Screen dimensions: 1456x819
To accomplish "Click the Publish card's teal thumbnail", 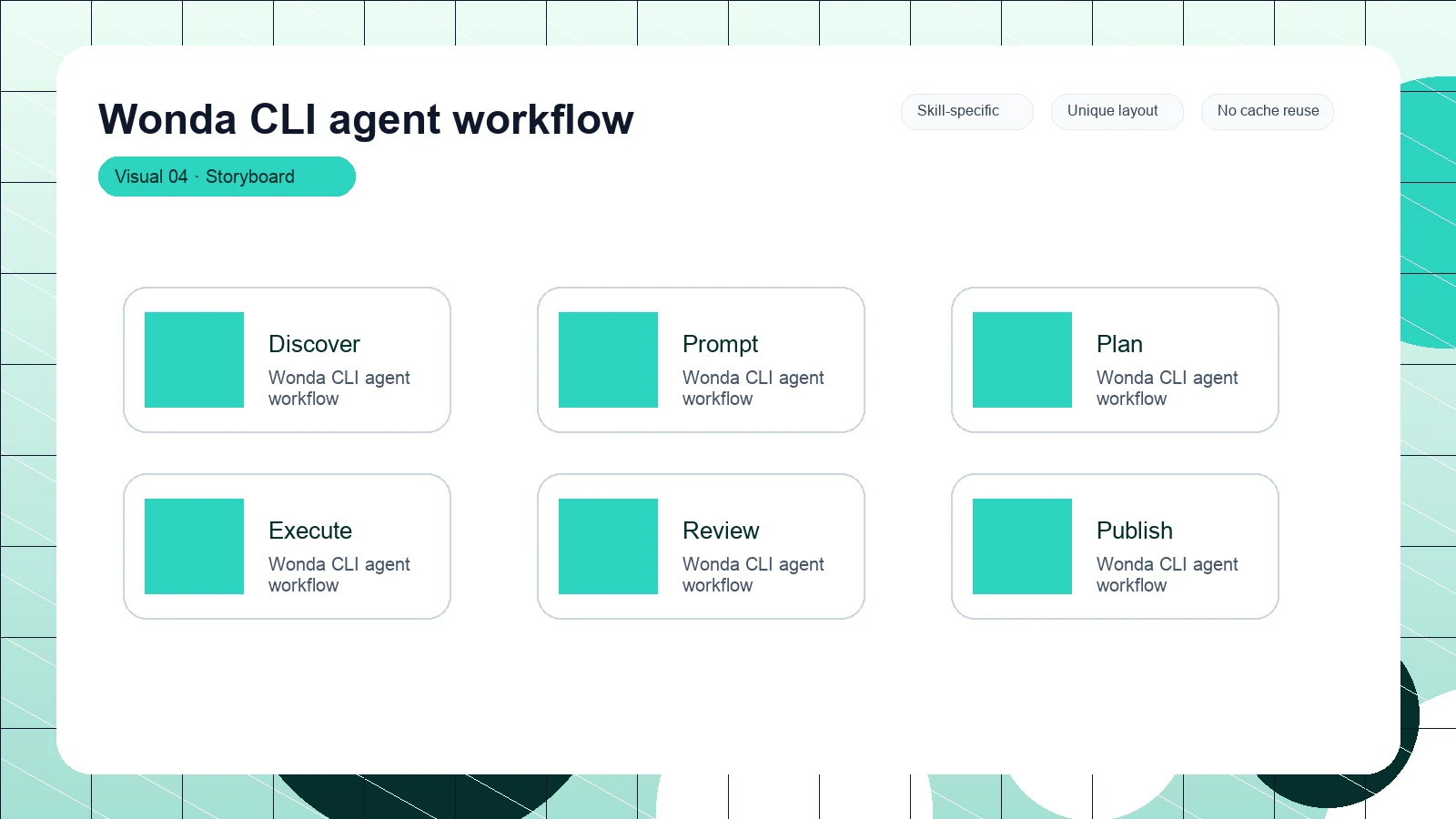I will 1022,546.
